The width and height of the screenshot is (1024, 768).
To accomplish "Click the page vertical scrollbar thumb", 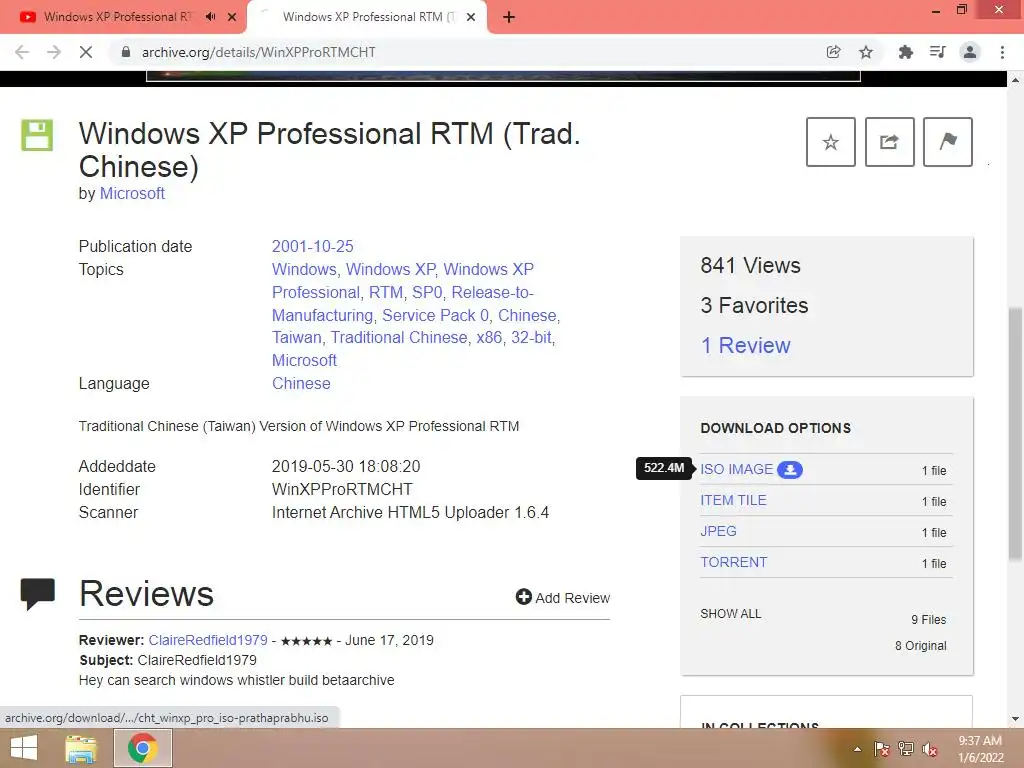I will pos(1015,434).
